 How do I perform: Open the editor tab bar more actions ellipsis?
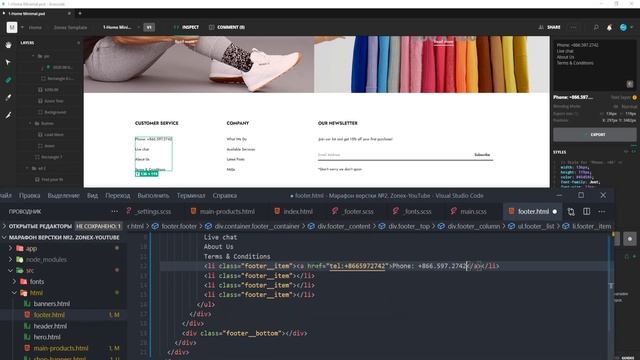(602, 211)
